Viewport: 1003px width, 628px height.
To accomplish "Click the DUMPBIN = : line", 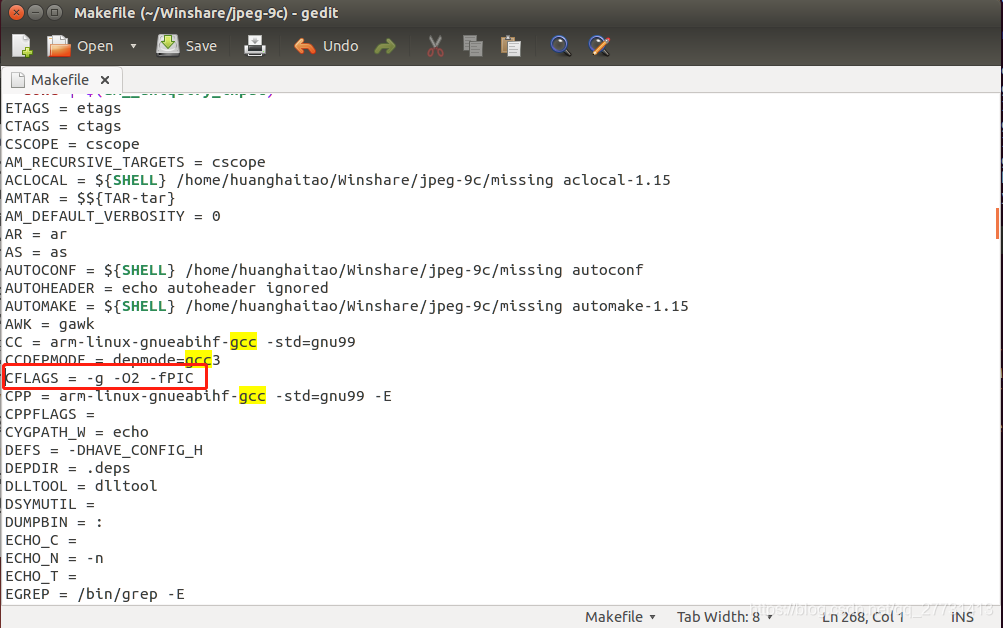I will (x=54, y=522).
